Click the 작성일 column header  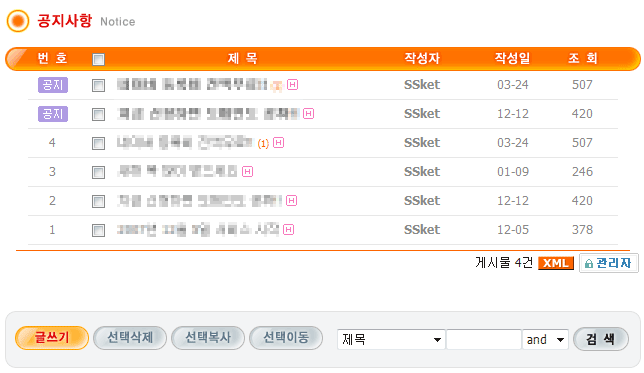[512, 58]
